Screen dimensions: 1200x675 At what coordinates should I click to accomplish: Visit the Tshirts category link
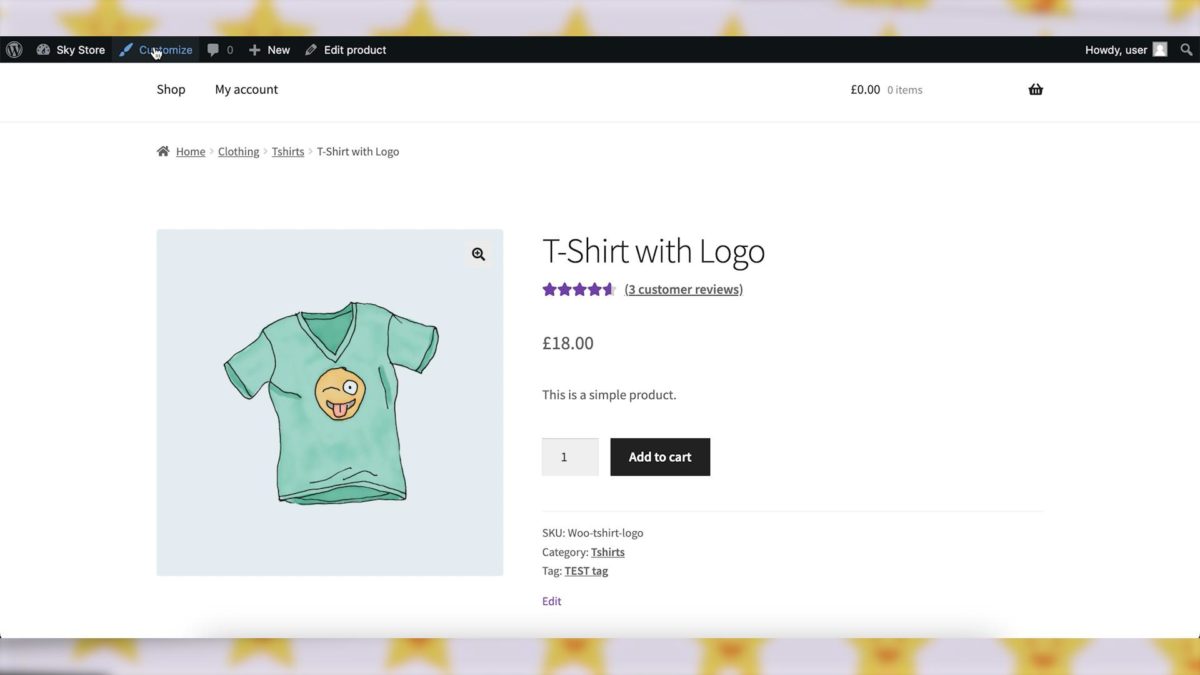607,551
